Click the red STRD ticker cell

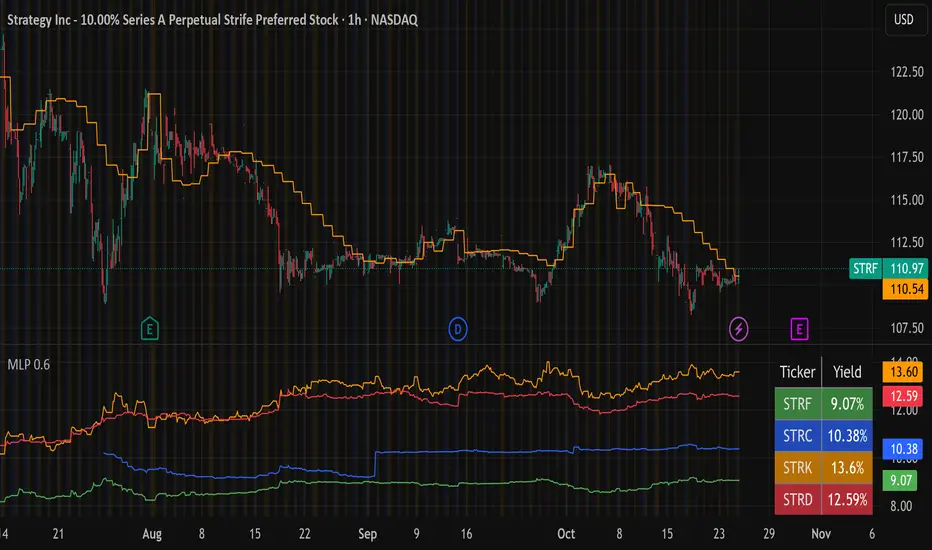point(798,497)
